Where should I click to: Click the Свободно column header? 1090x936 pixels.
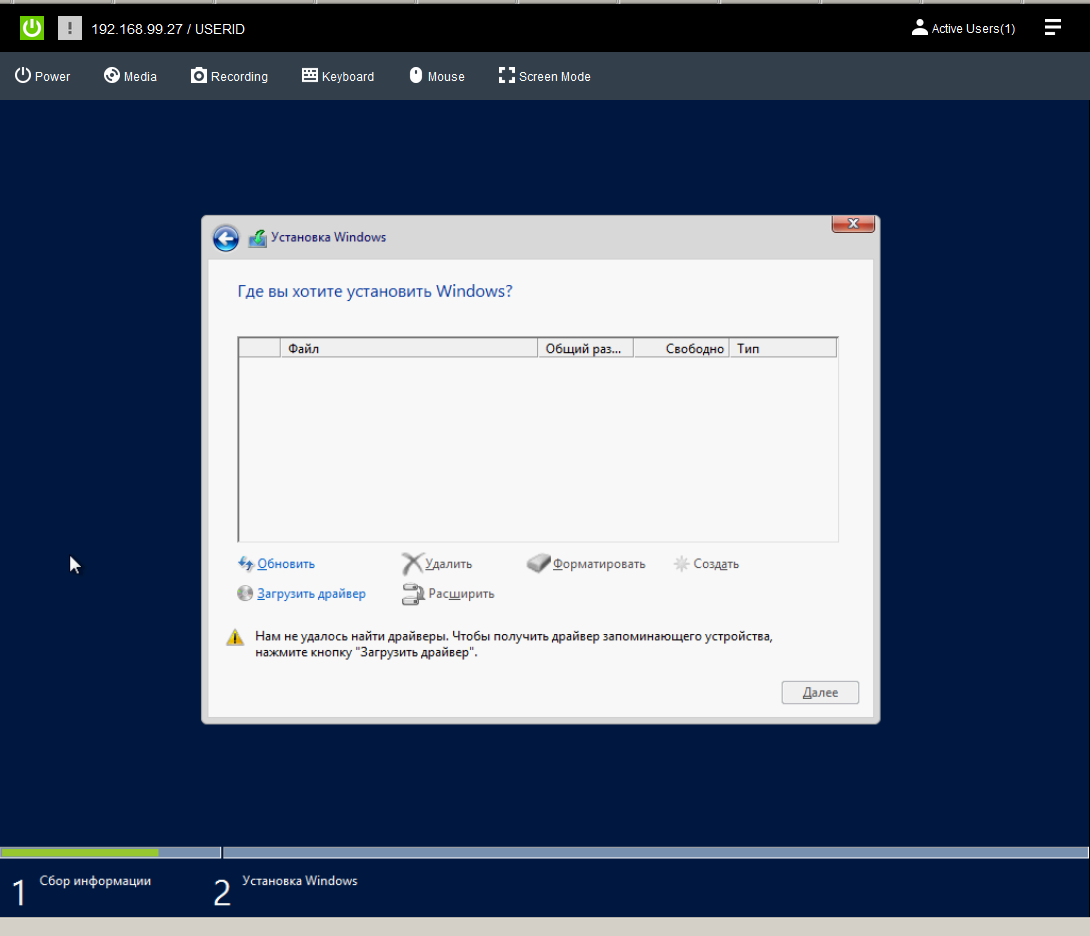[694, 348]
